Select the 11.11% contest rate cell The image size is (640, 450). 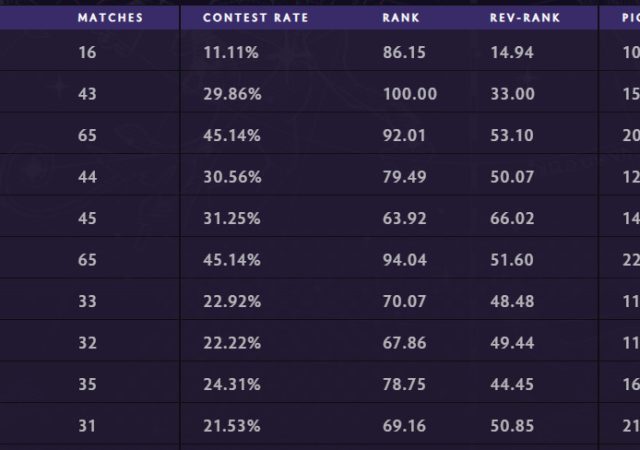click(x=231, y=52)
